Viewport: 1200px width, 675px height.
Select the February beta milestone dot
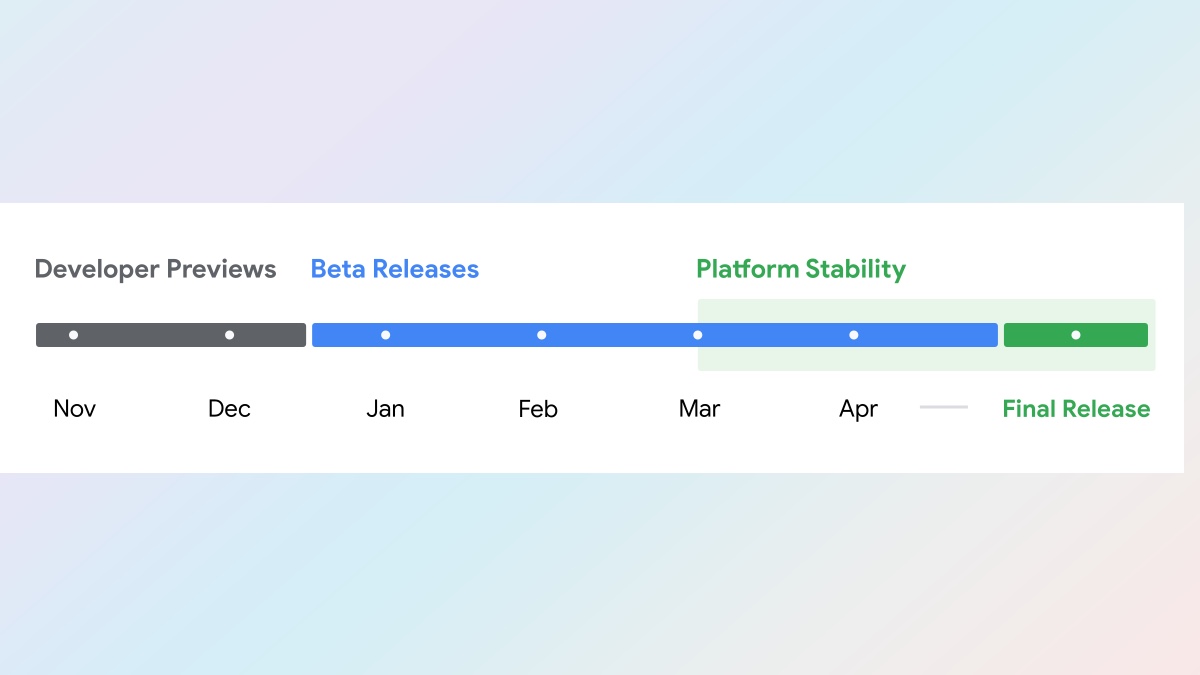click(x=541, y=335)
